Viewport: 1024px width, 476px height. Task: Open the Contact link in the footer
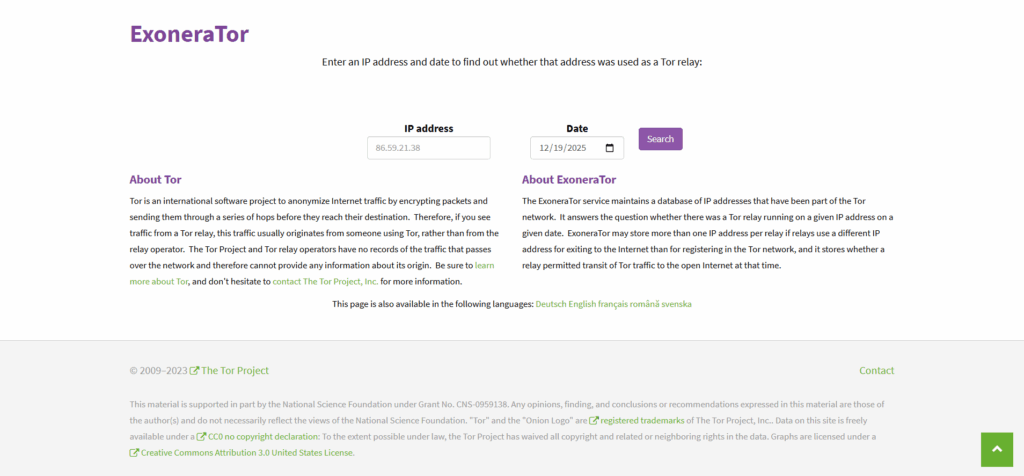click(x=876, y=371)
